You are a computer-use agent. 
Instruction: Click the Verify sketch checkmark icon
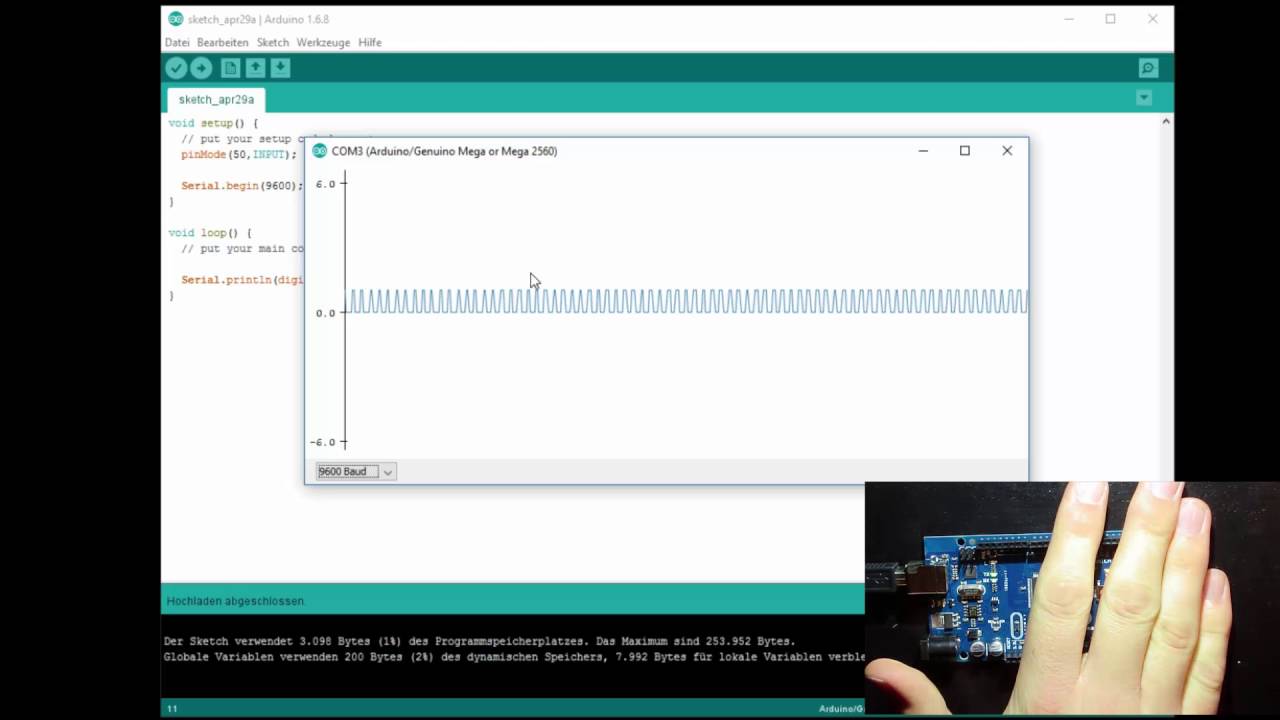pyautogui.click(x=176, y=68)
